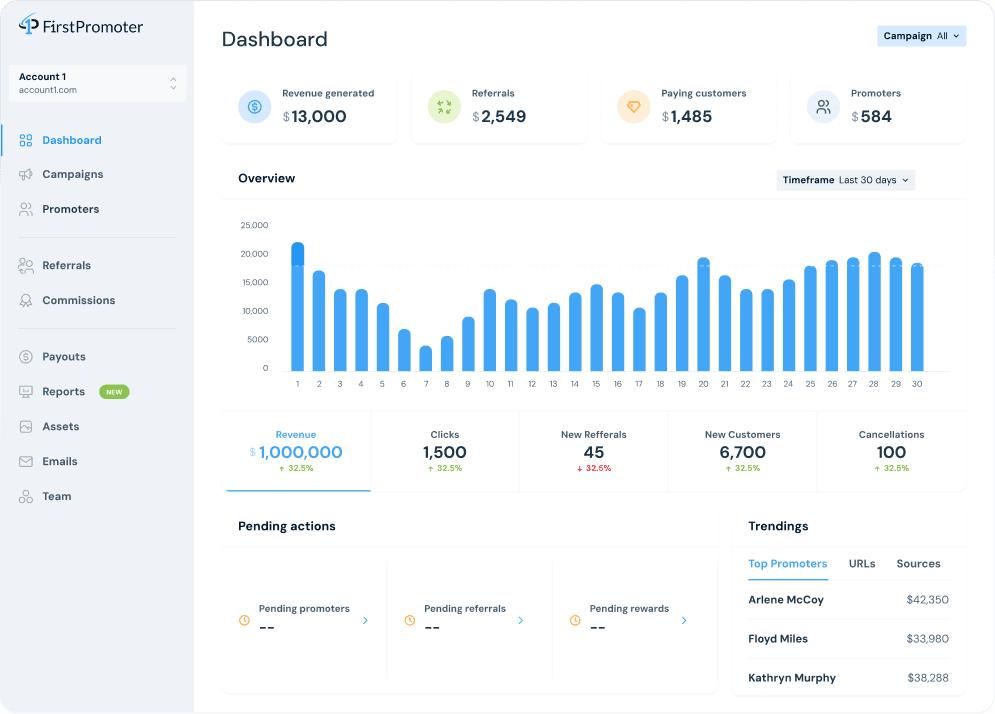Click the green Referrals arrows icon
995x714 pixels.
444,107
